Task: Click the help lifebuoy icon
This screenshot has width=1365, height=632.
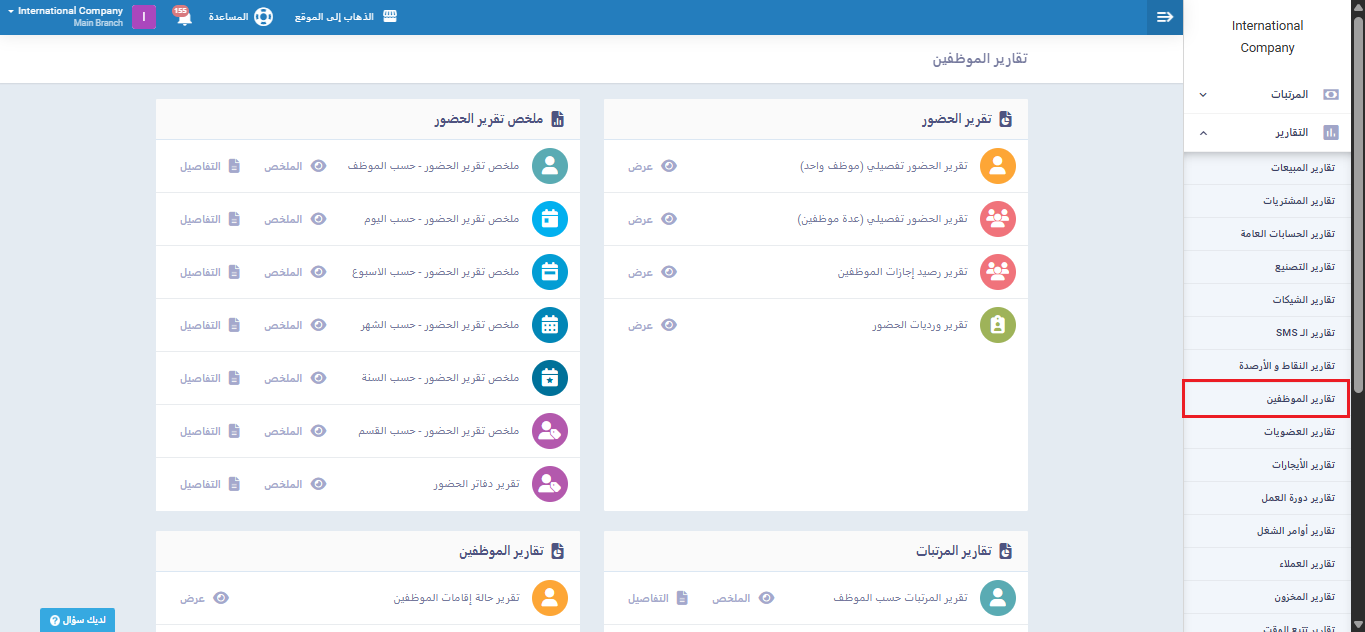Action: point(263,17)
